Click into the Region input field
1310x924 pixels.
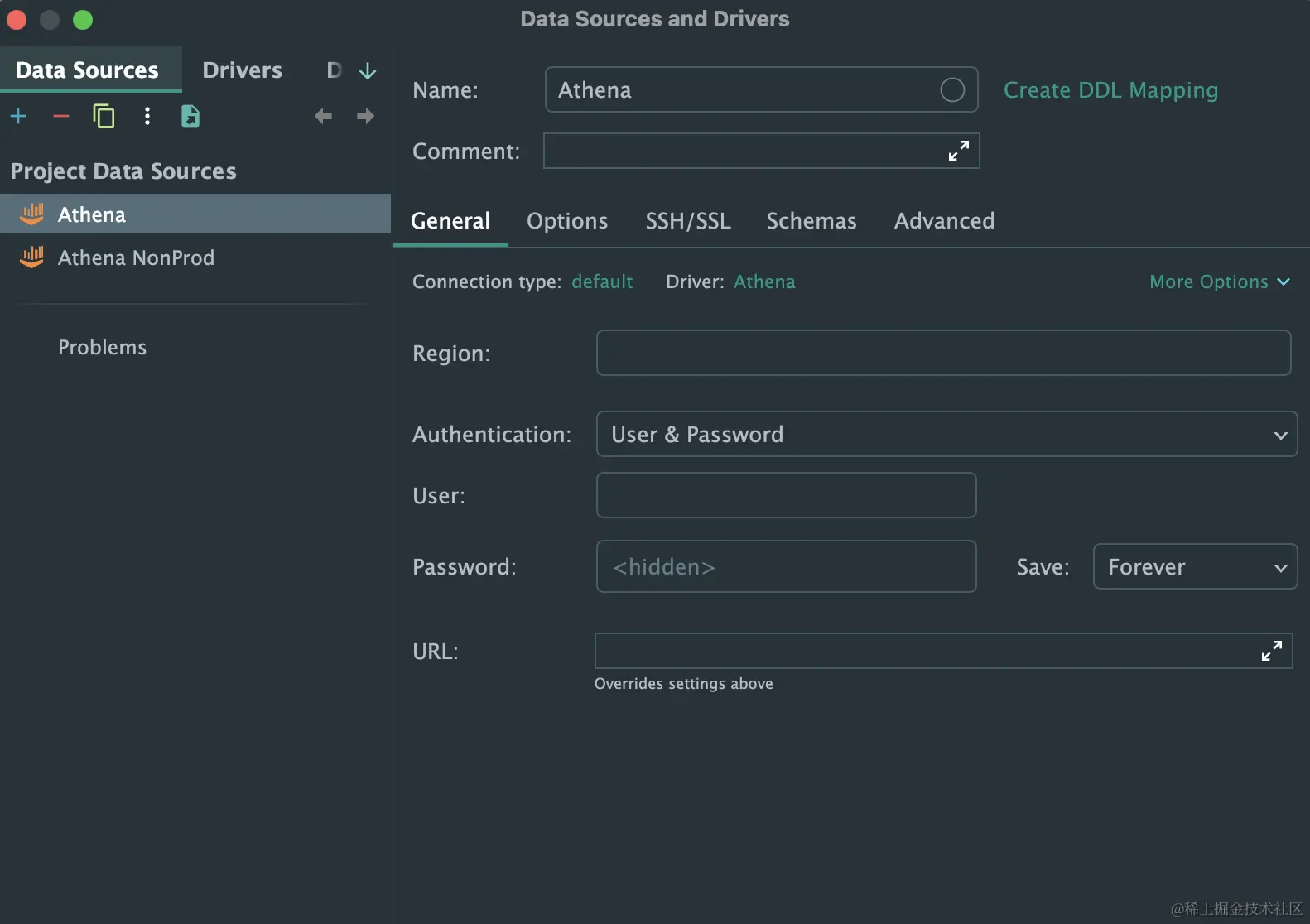click(x=942, y=354)
